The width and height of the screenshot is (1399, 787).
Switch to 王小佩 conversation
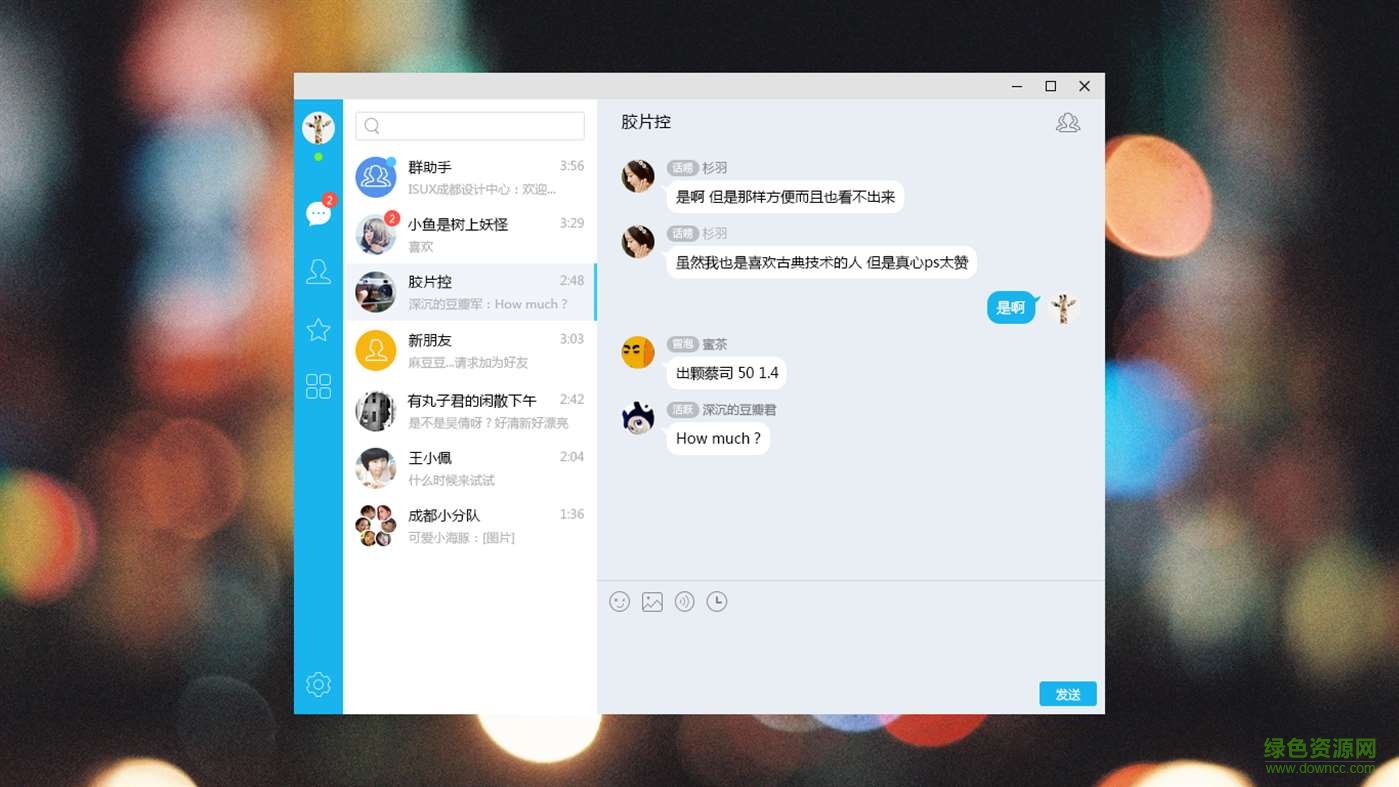470,467
